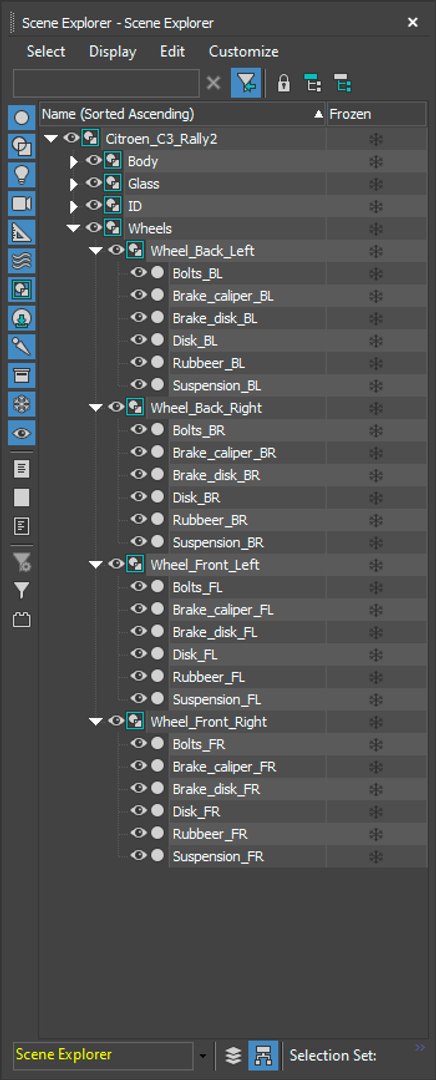436x1080 pixels.
Task: Open the Select menu
Action: pos(46,52)
